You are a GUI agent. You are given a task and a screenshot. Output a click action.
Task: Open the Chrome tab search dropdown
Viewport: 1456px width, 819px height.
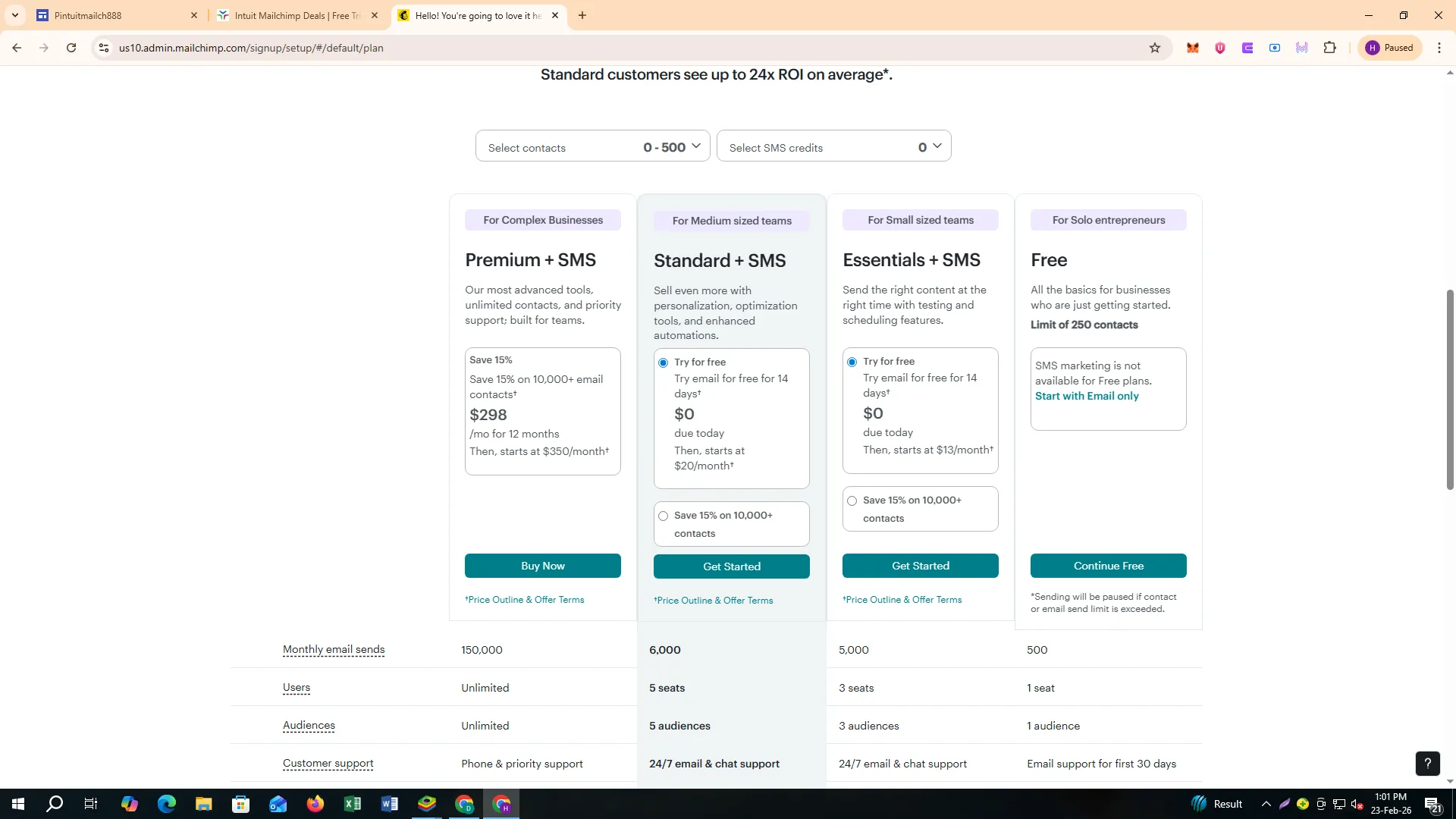coord(15,15)
